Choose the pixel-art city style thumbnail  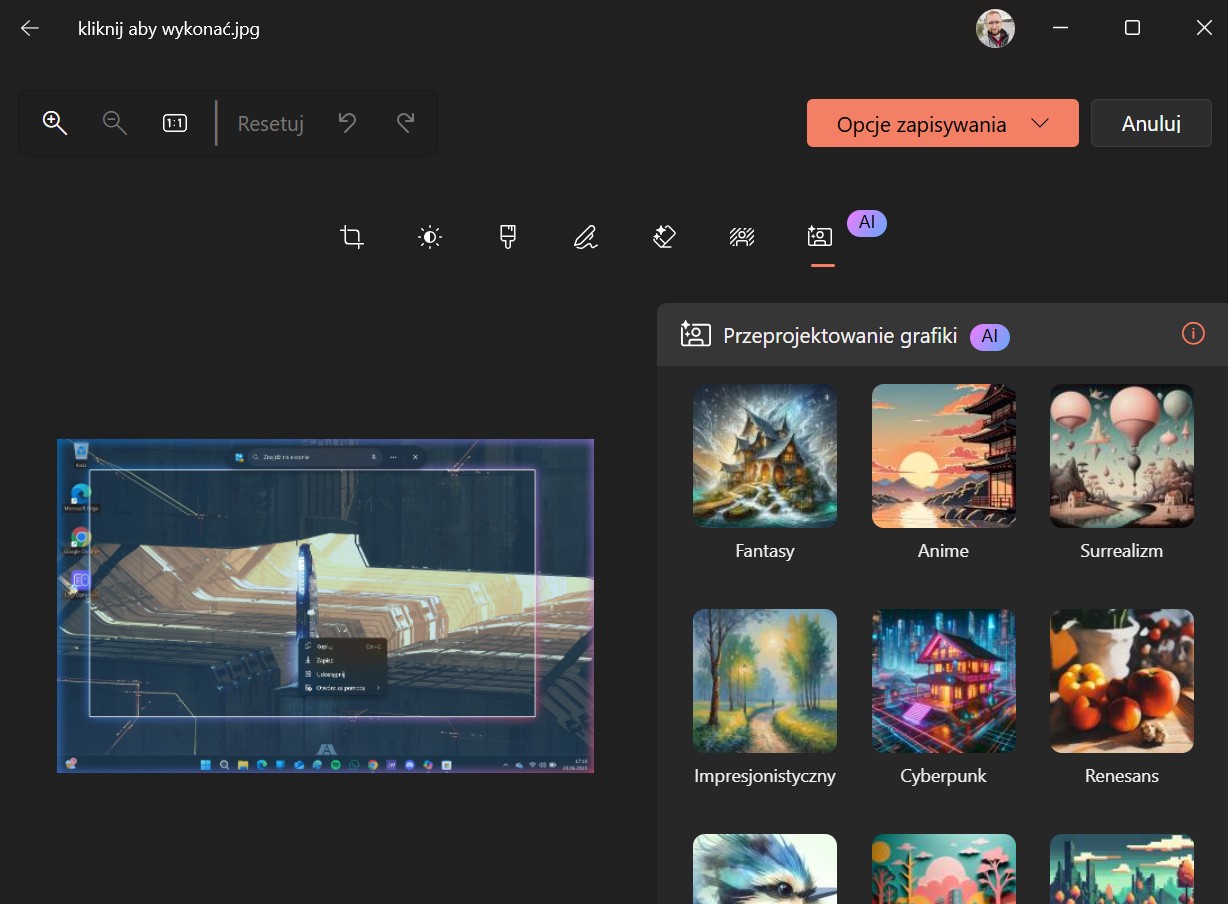pos(1122,869)
